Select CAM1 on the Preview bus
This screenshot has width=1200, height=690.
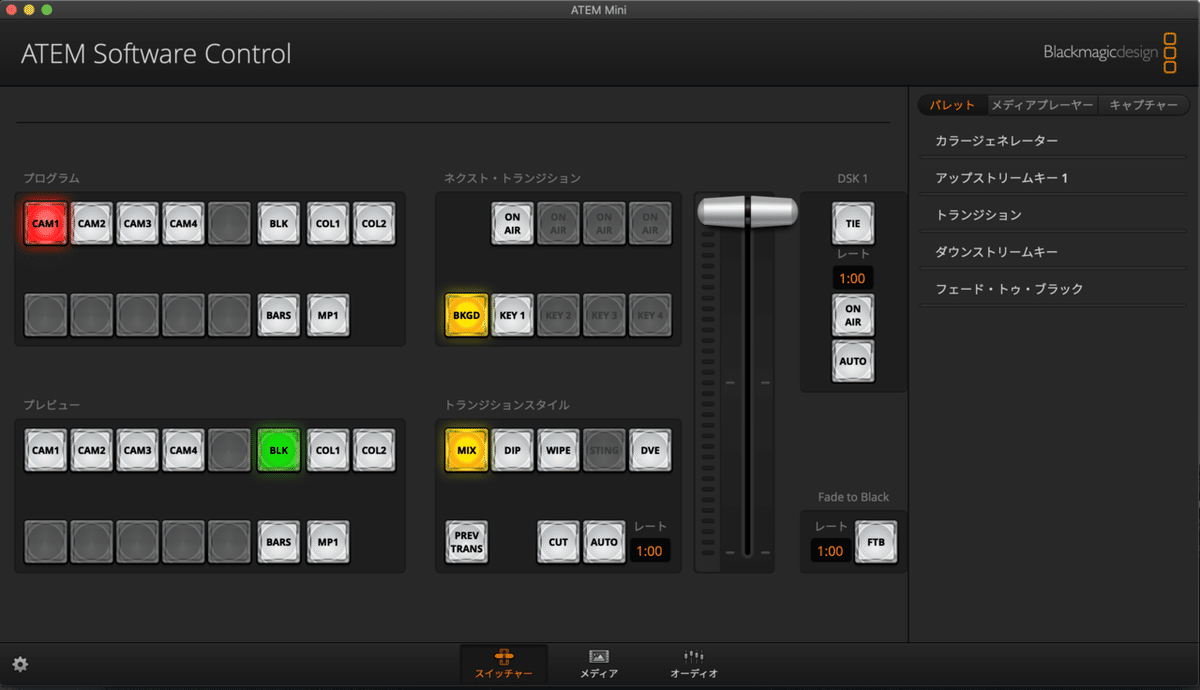[46, 450]
